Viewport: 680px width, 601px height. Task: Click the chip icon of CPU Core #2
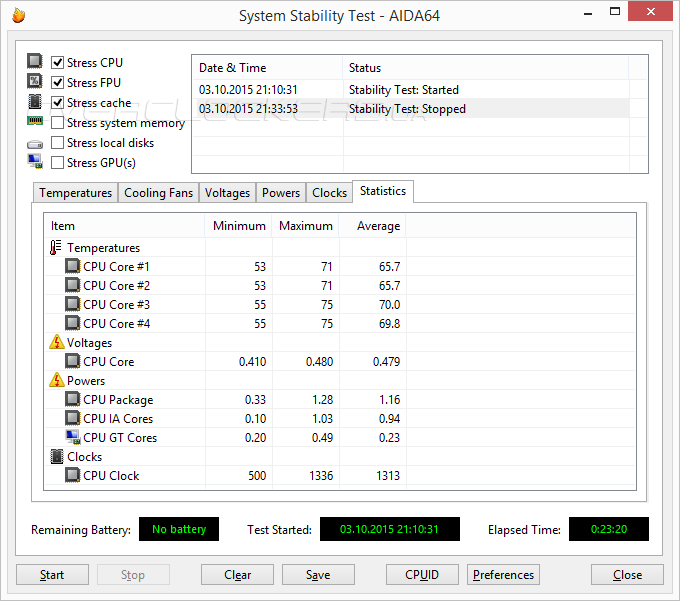point(72,285)
